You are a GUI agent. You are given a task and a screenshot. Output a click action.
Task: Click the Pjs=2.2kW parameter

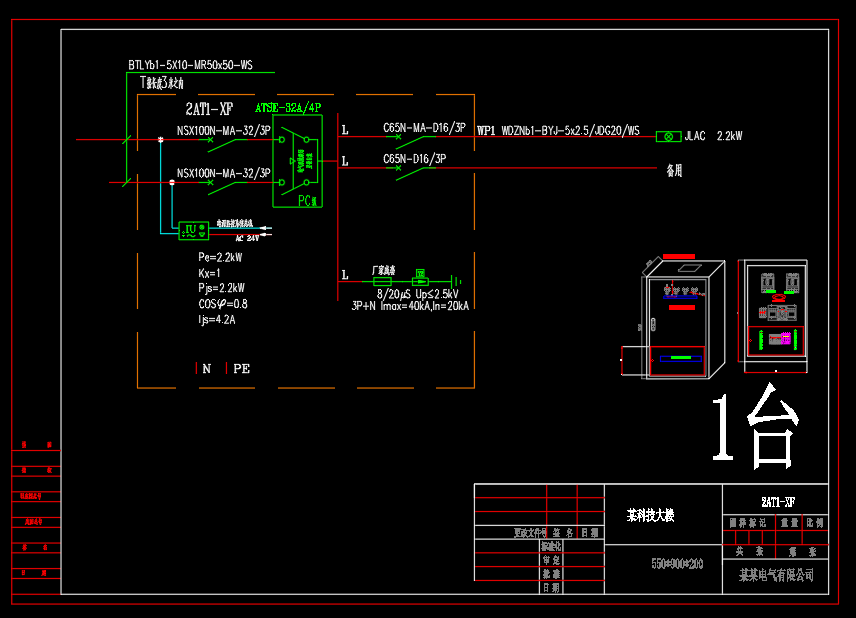(221, 288)
